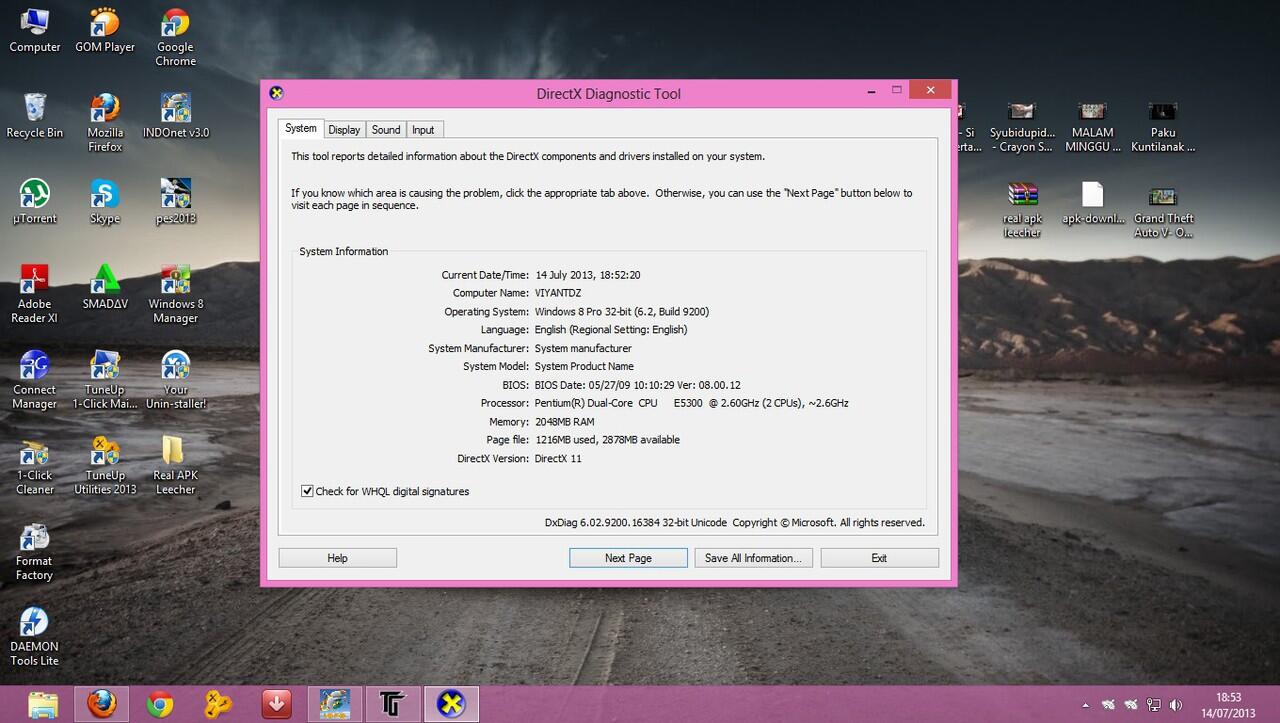Select the SMADAV desktop icon
Image resolution: width=1280 pixels, height=723 pixels.
pos(105,287)
